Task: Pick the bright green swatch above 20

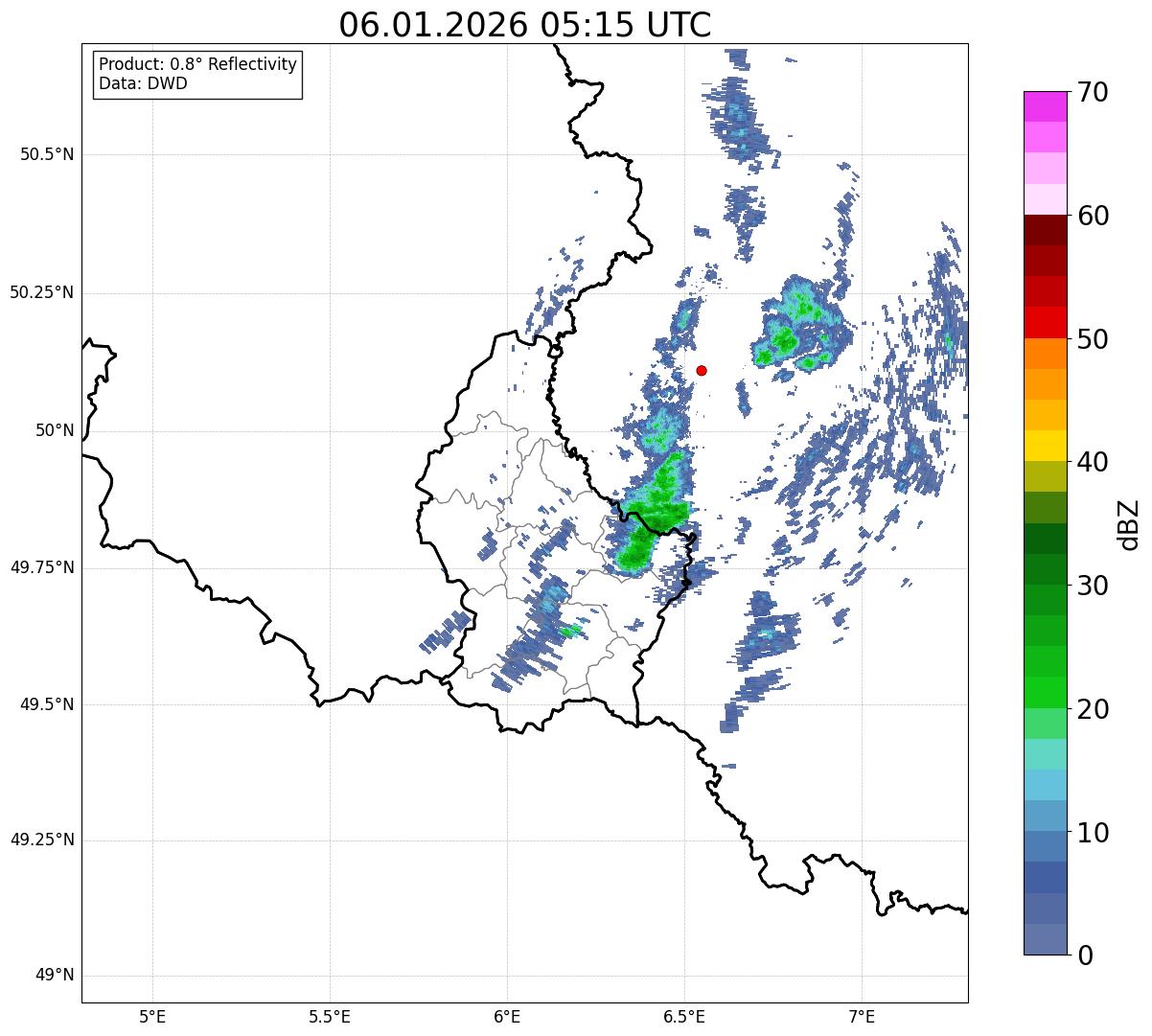Action: pos(1046,692)
